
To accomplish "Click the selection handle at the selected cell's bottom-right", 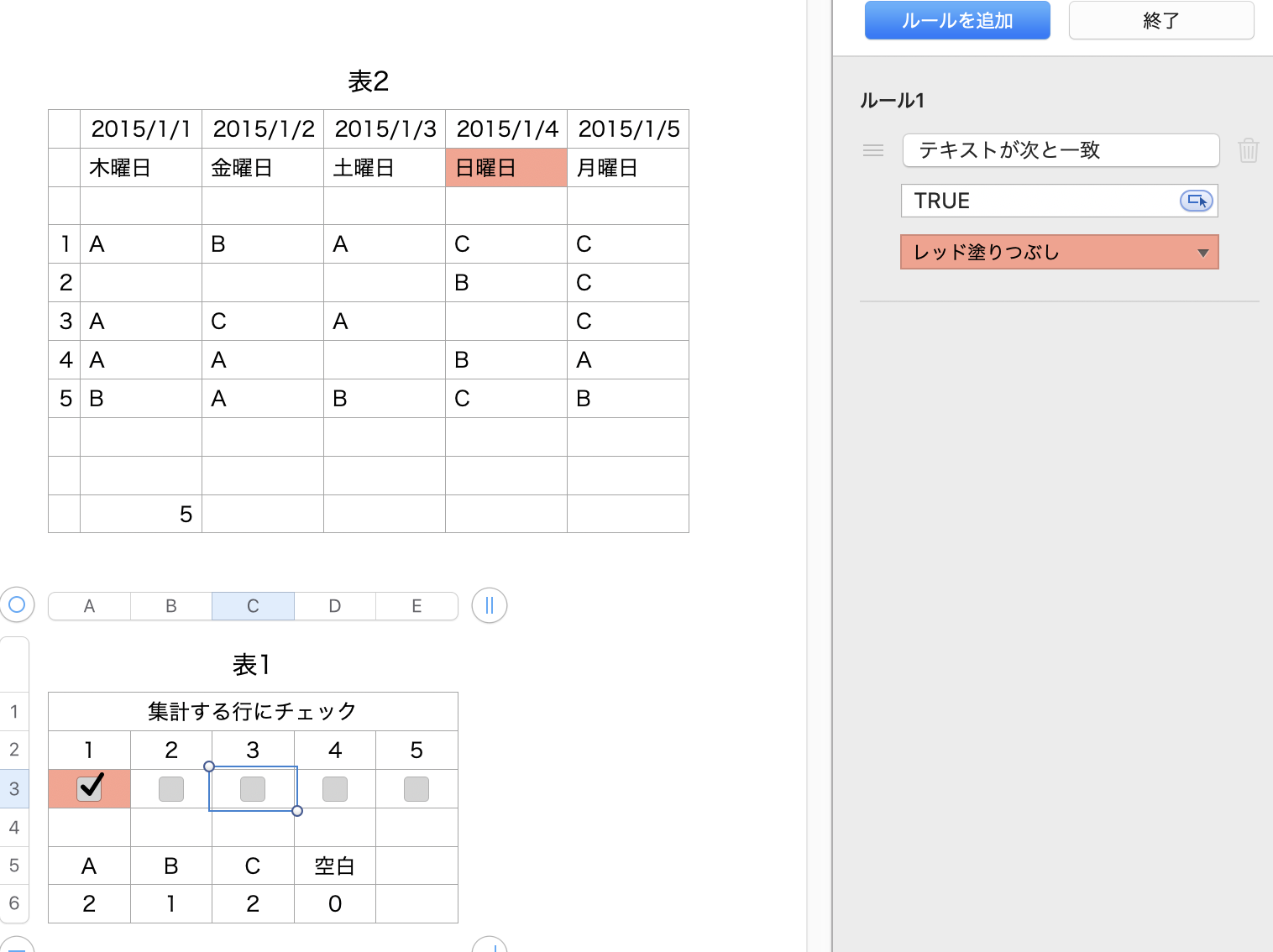I will (297, 811).
